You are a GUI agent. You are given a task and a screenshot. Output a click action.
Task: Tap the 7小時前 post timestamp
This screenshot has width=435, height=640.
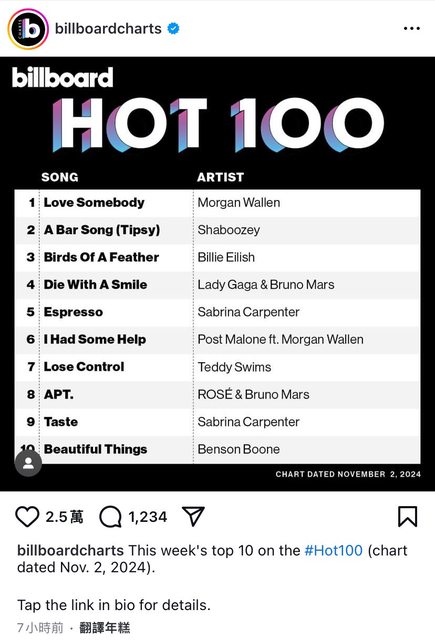click(x=40, y=628)
